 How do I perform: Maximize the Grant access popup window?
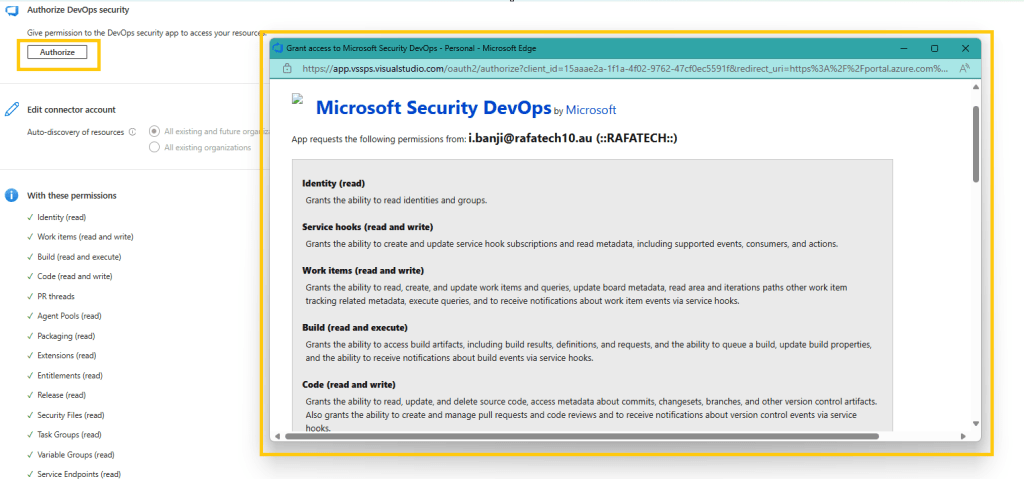tap(934, 48)
